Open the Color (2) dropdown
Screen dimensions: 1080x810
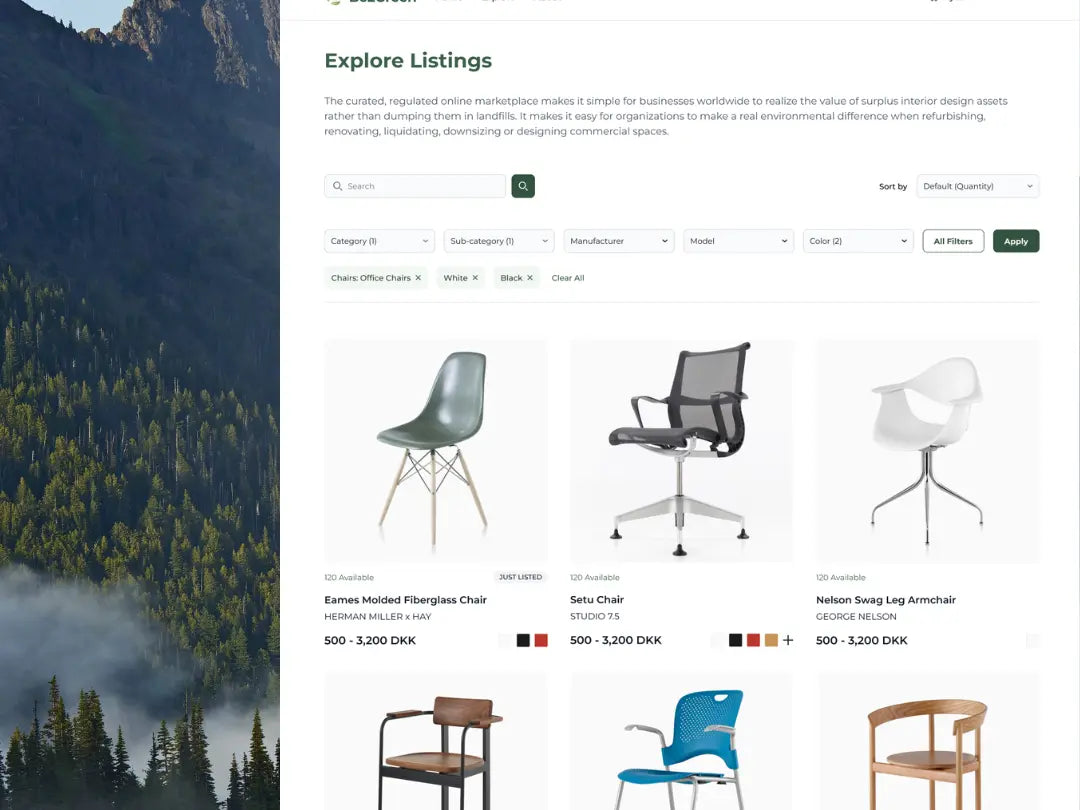pyautogui.click(x=858, y=241)
